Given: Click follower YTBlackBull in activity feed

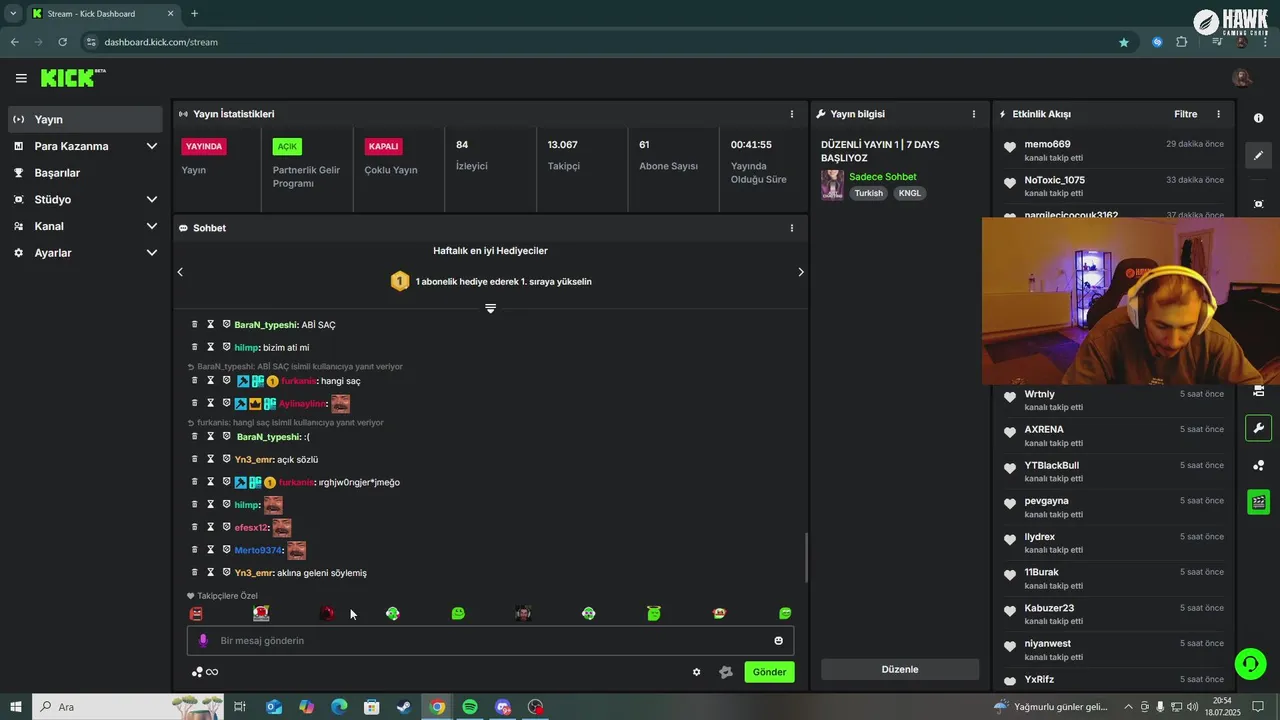Looking at the screenshot, I should [1051, 465].
